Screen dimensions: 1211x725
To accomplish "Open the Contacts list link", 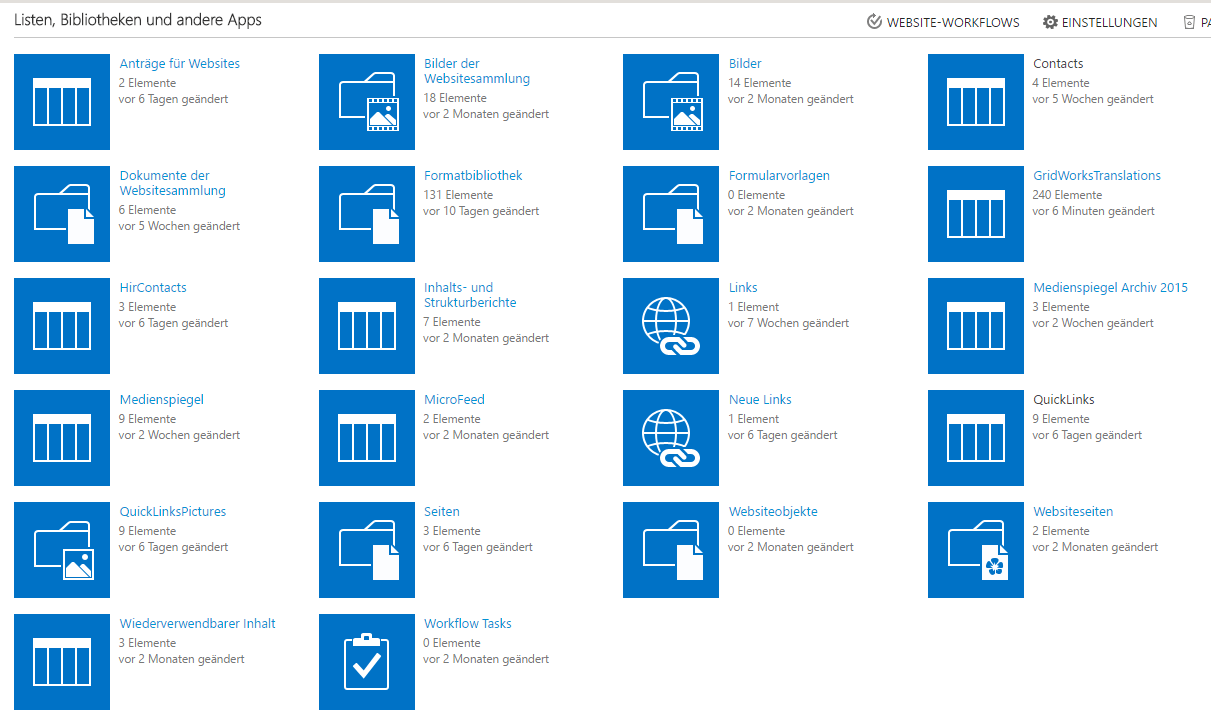I will click(1057, 63).
